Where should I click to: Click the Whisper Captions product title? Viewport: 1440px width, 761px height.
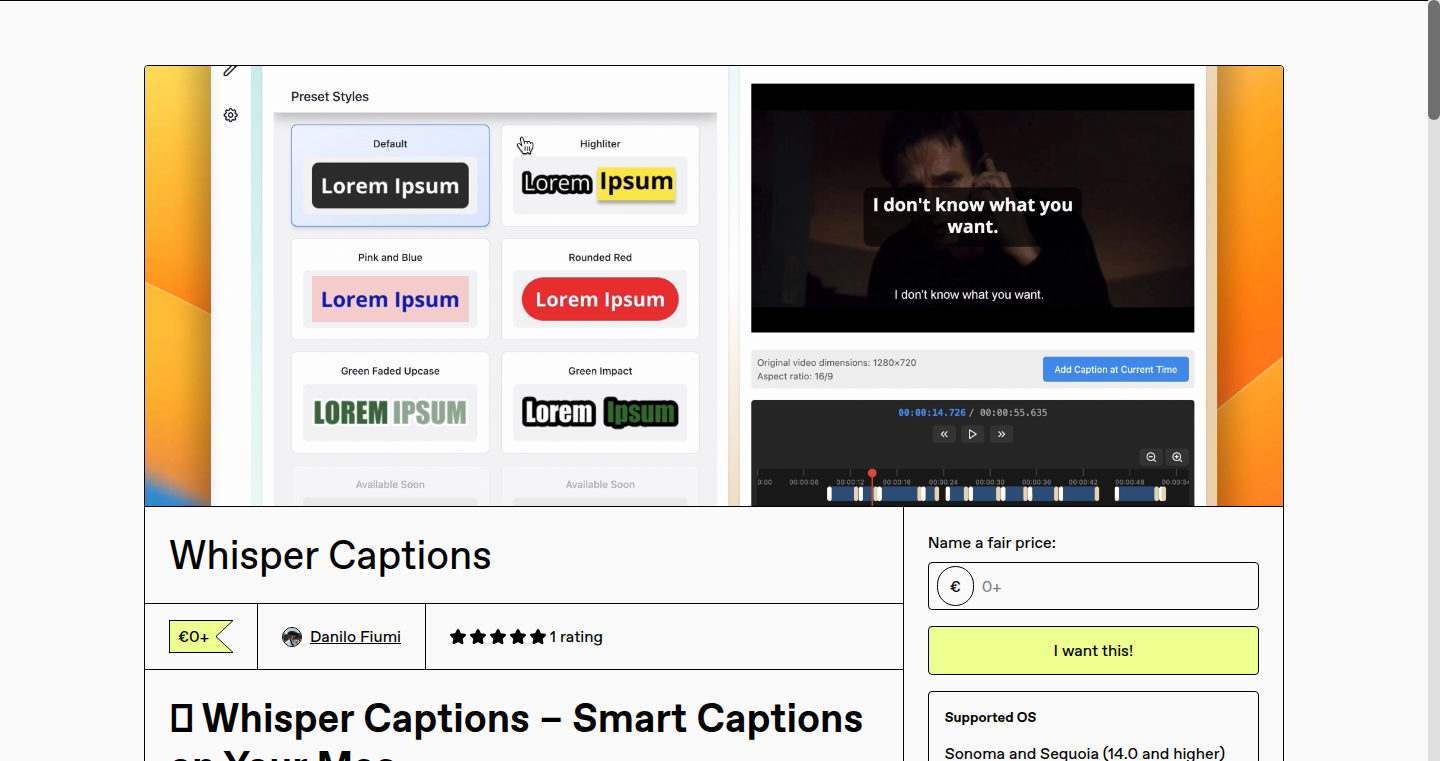pyautogui.click(x=330, y=555)
